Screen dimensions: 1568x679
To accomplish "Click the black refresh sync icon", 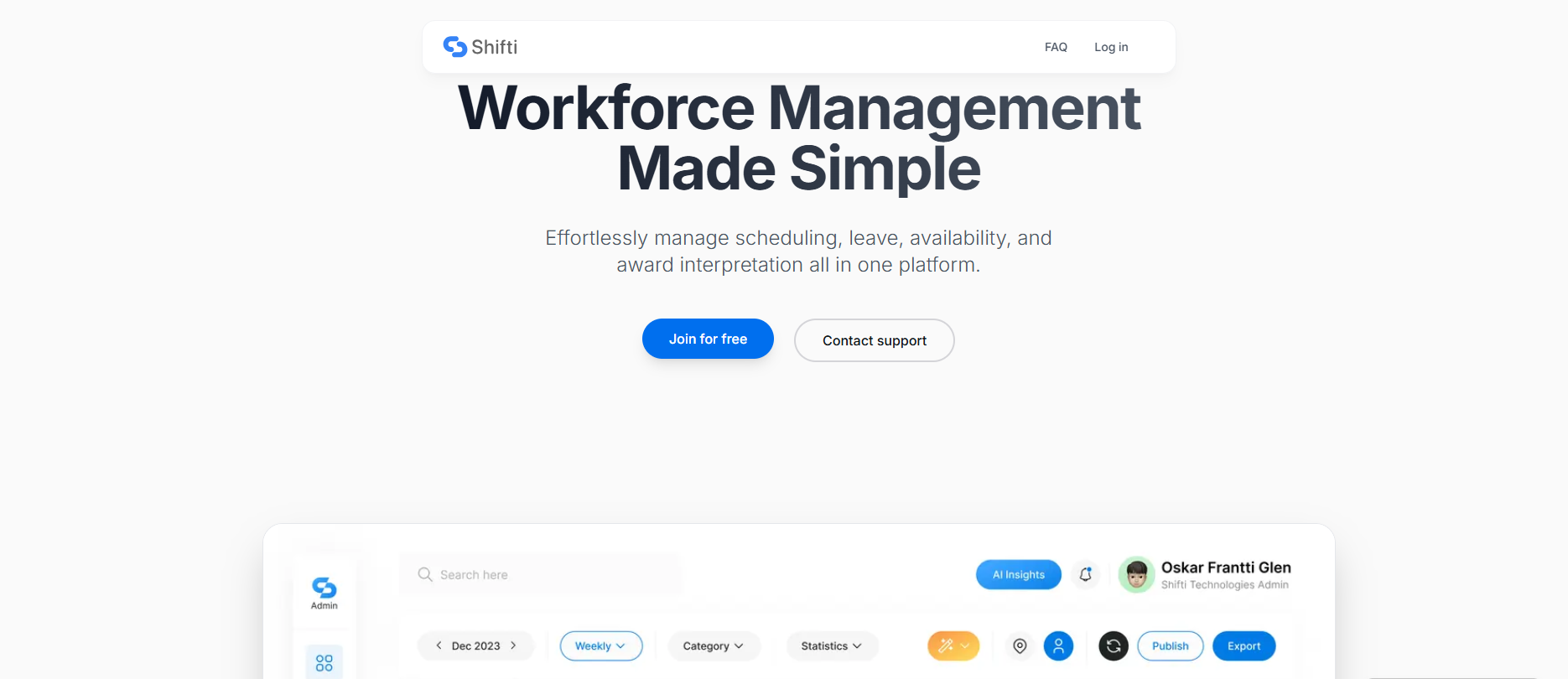I will (1114, 645).
